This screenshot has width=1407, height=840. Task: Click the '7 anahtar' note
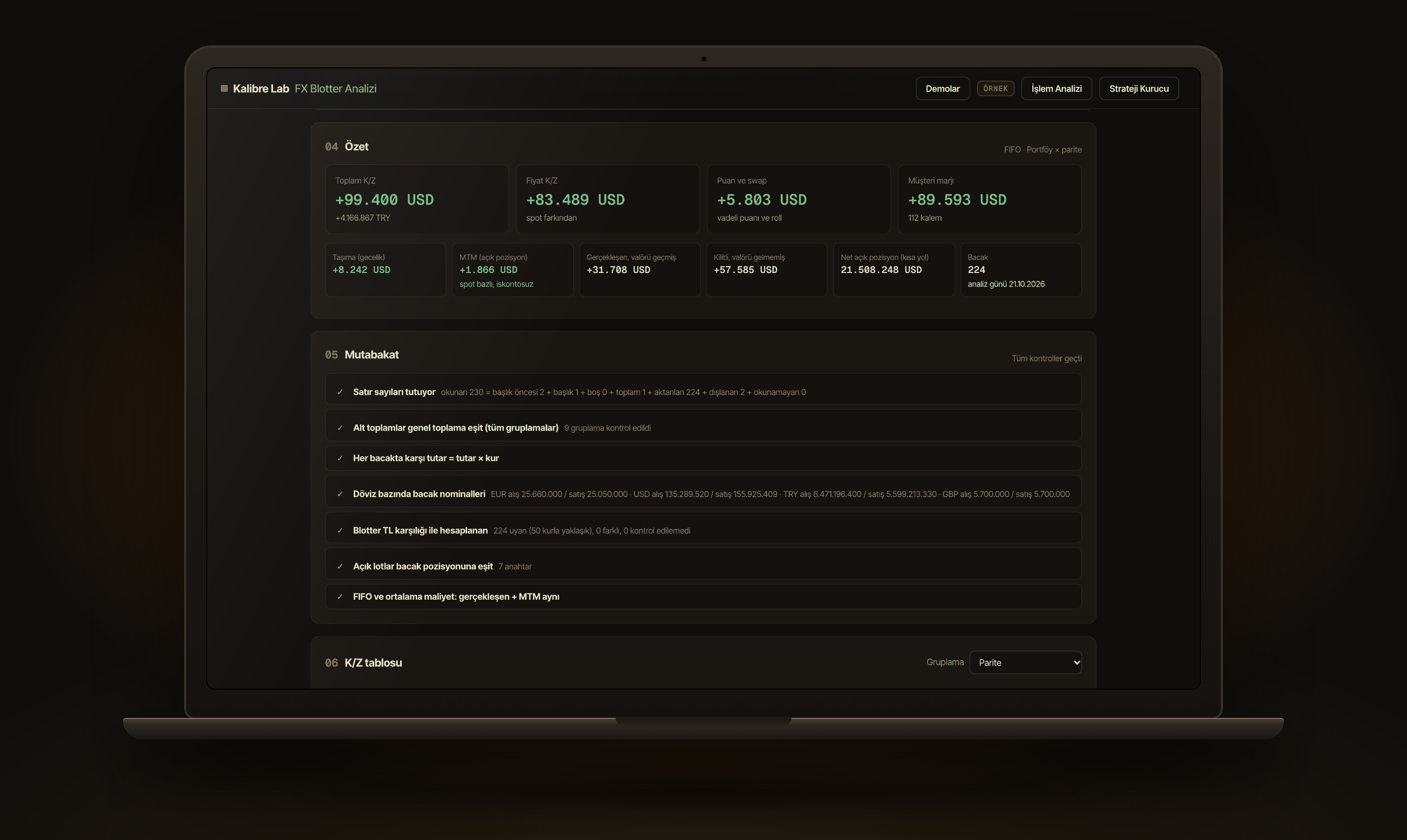tap(514, 567)
